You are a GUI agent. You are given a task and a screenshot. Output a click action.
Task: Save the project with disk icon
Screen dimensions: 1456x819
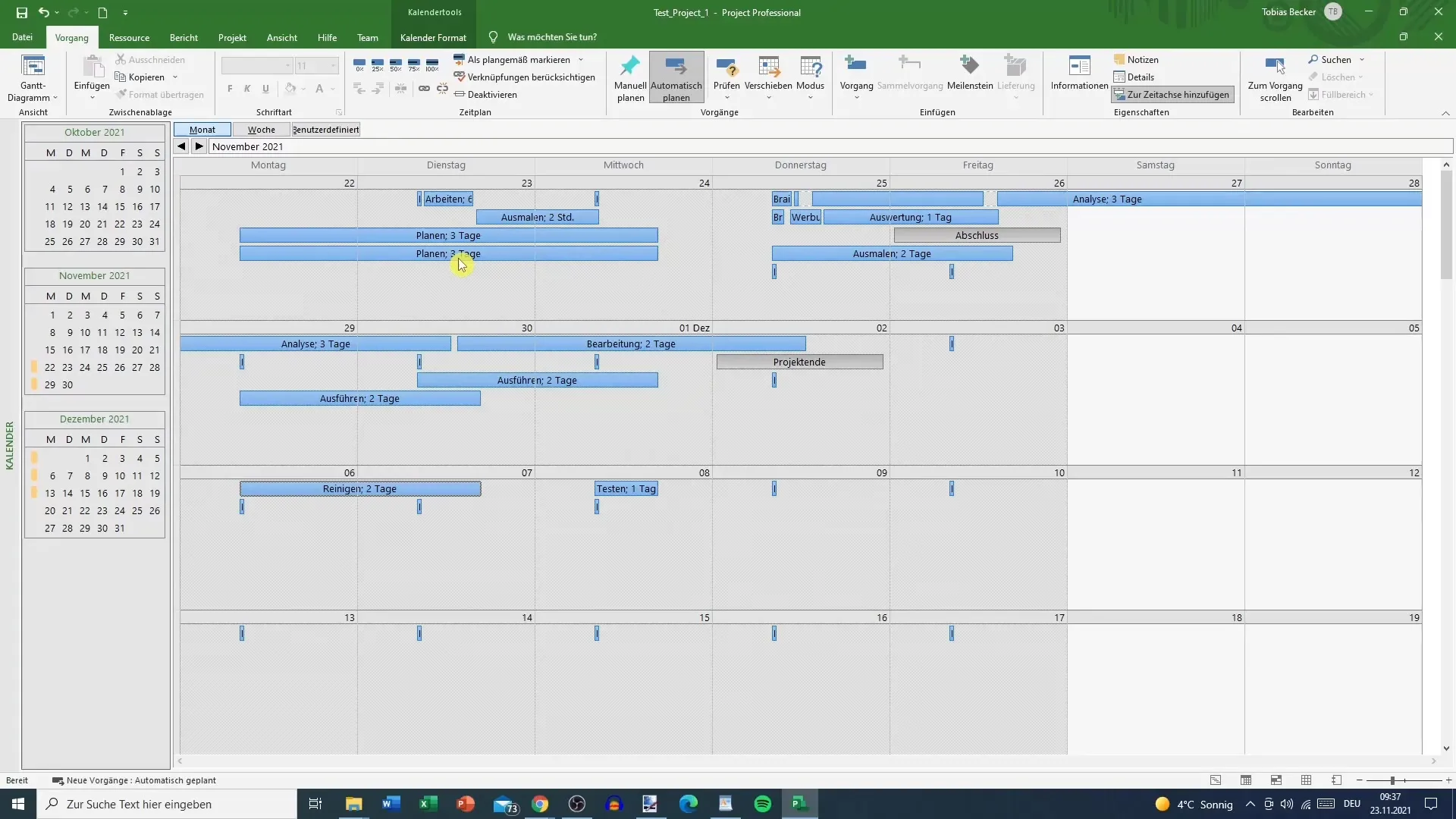(21, 12)
